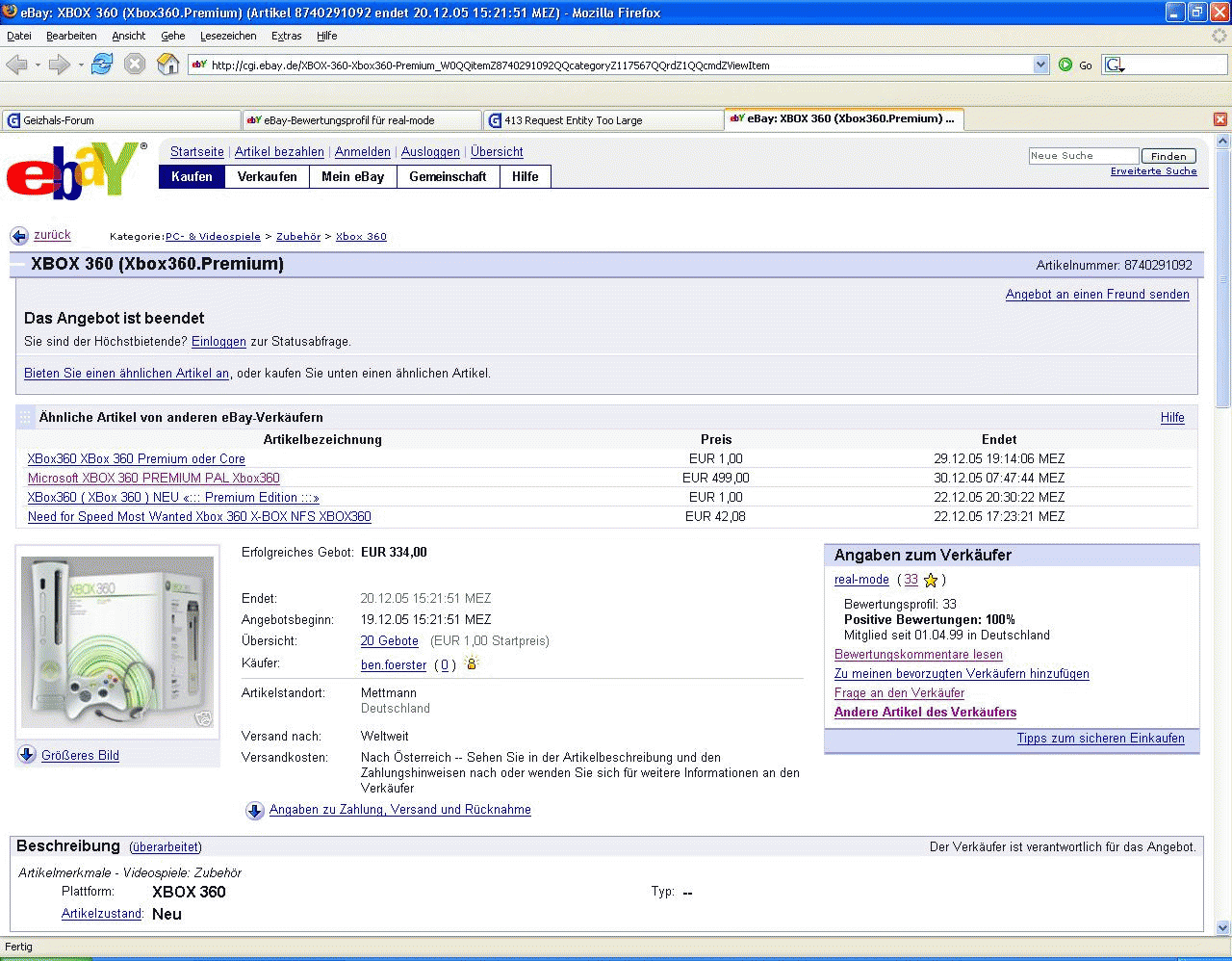This screenshot has height=961, width=1232.
Task: Click the search engine icon in search bar
Action: point(1115,65)
